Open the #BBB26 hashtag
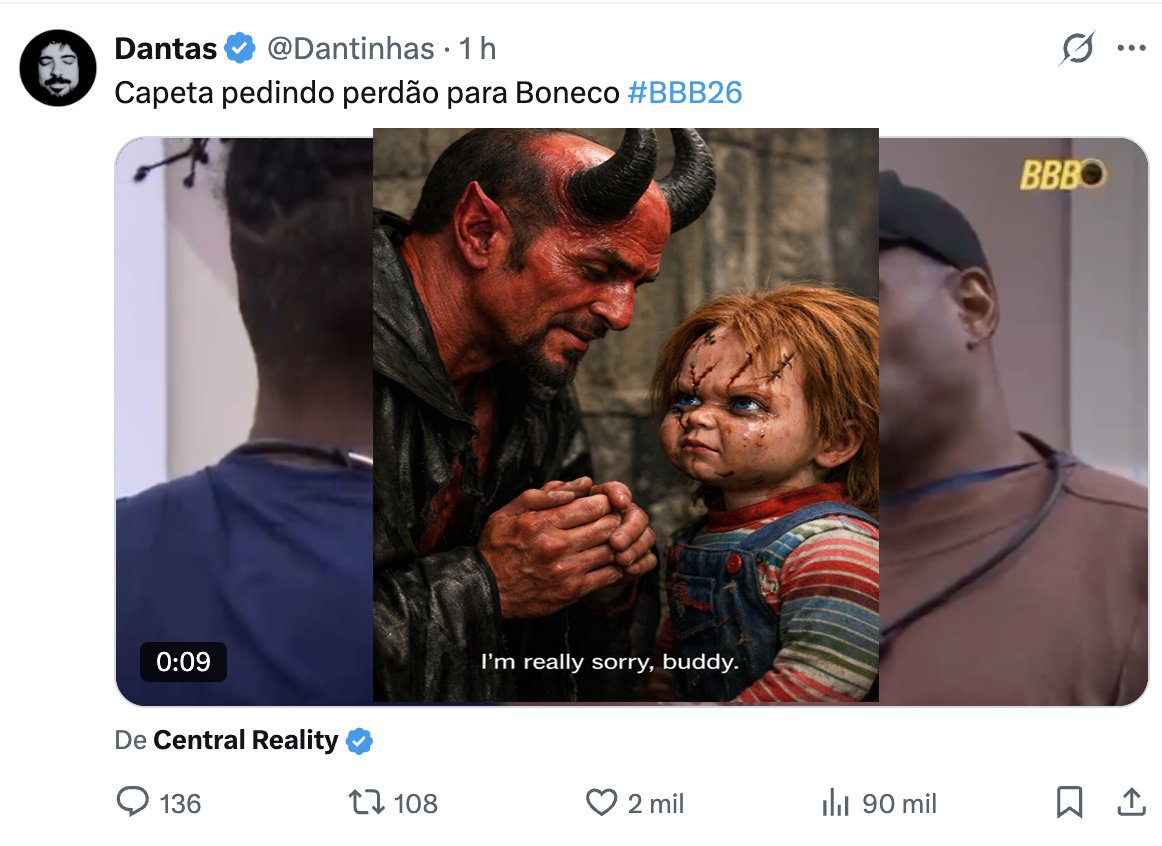The width and height of the screenshot is (1162, 846). 685,93
